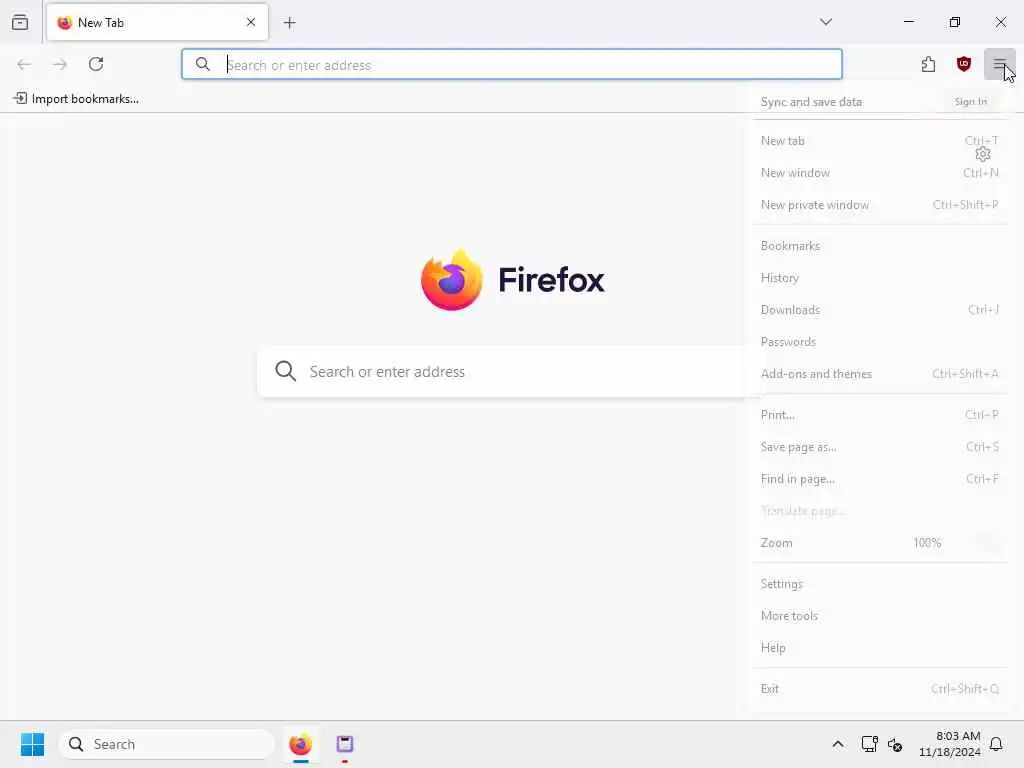Open the clock and date in taskbar

coord(949,744)
